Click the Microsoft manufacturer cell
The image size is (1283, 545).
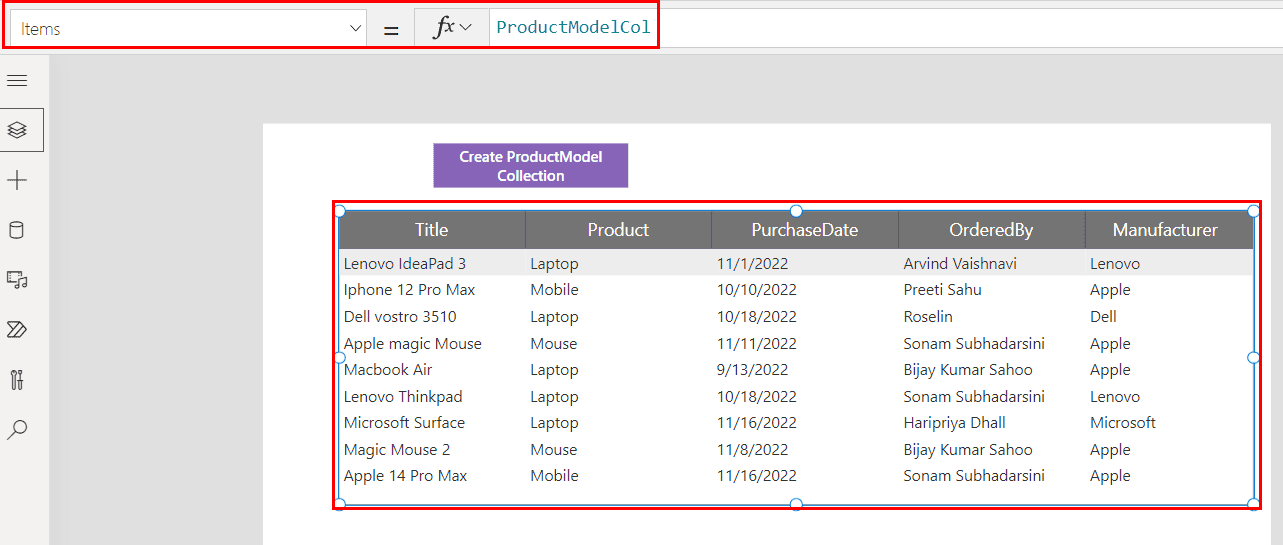pos(1123,423)
